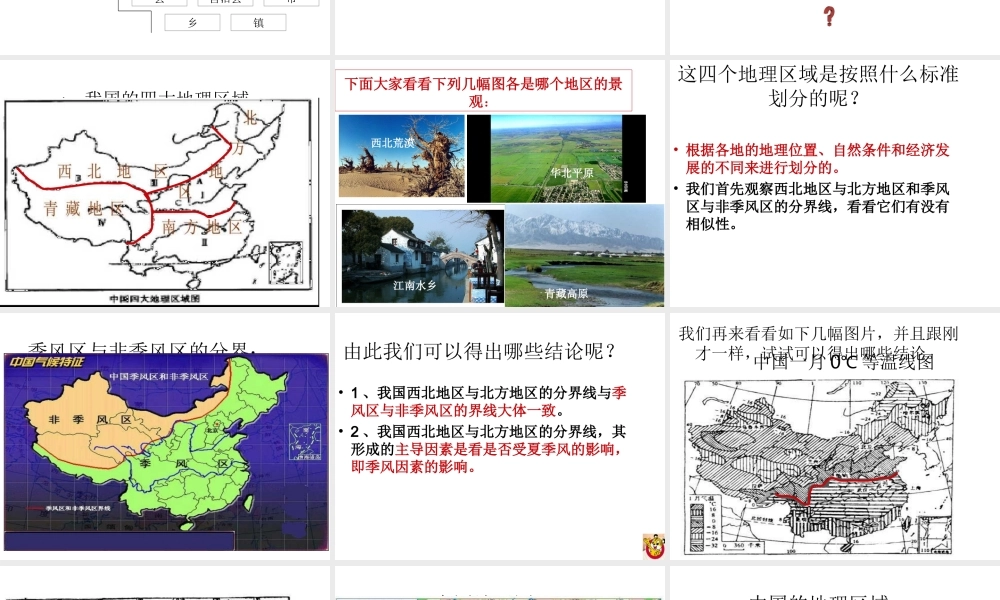
Task: Click the 青藏地区 label on regions map
Action: (84, 209)
